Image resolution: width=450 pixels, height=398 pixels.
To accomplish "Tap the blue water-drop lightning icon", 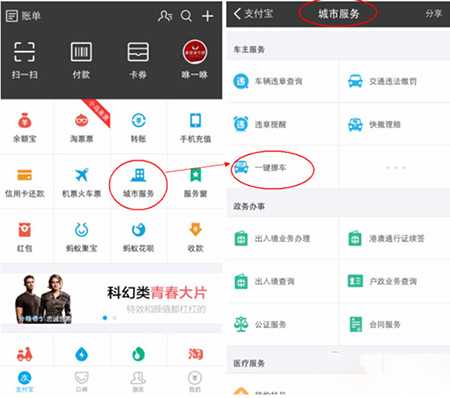I will [x=81, y=354].
